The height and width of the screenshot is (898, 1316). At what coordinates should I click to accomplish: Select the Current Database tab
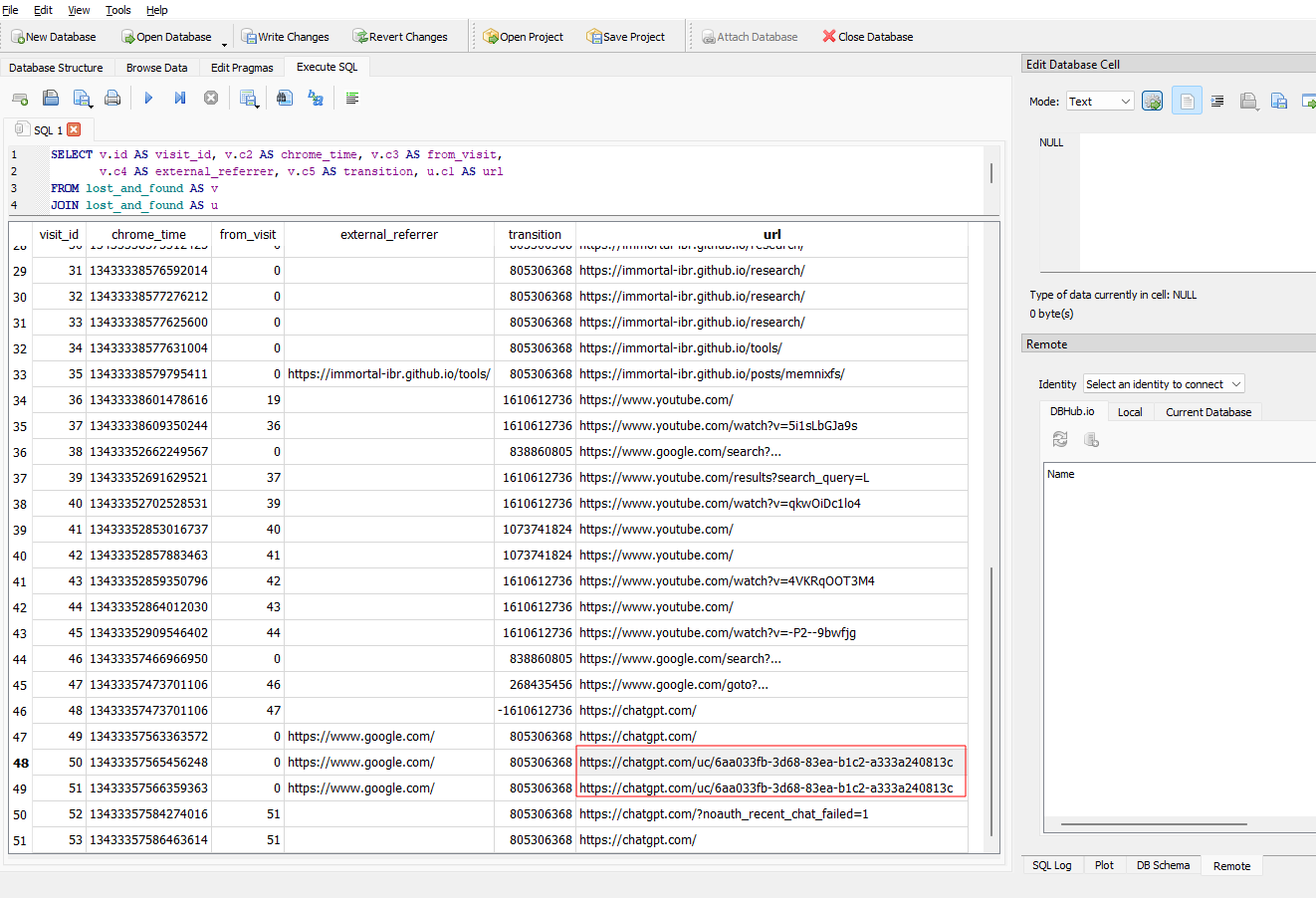click(x=1208, y=412)
